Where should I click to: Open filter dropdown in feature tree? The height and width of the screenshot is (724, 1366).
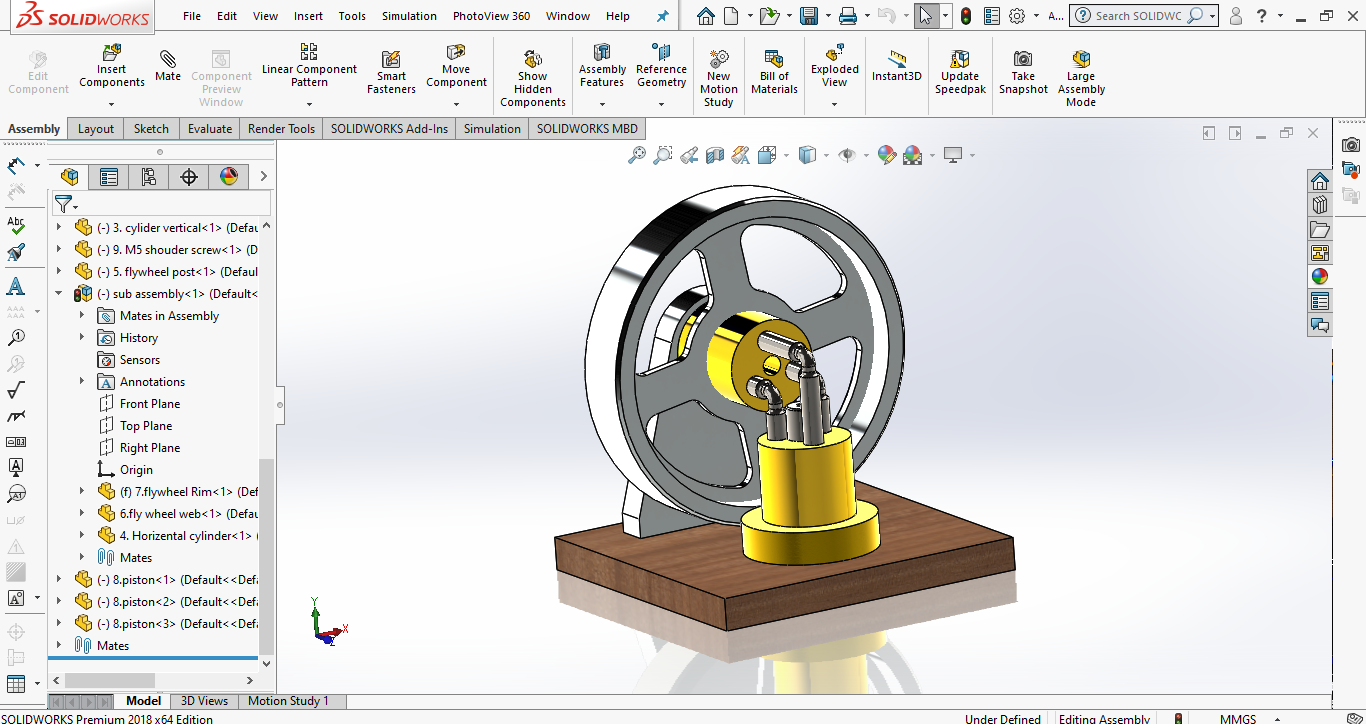tap(66, 204)
